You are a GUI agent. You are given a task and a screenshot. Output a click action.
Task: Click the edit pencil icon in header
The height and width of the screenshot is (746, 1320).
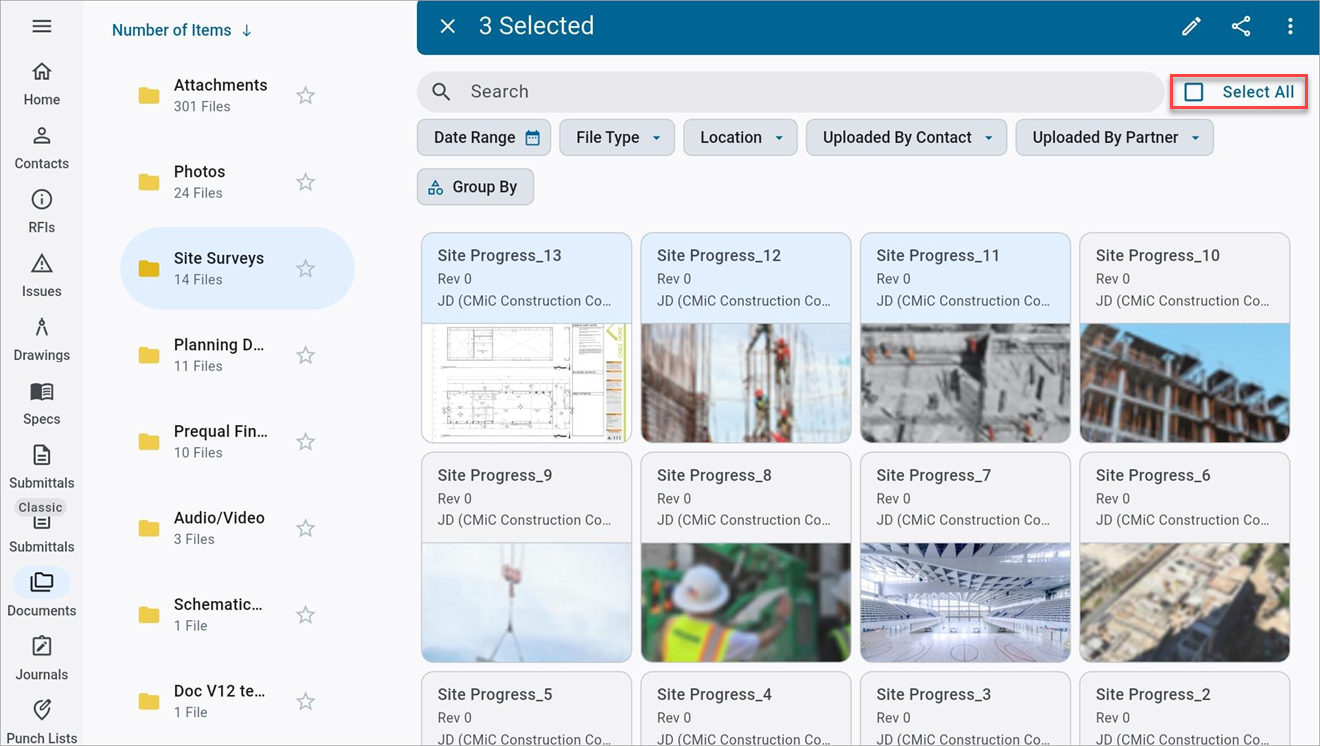tap(1191, 27)
